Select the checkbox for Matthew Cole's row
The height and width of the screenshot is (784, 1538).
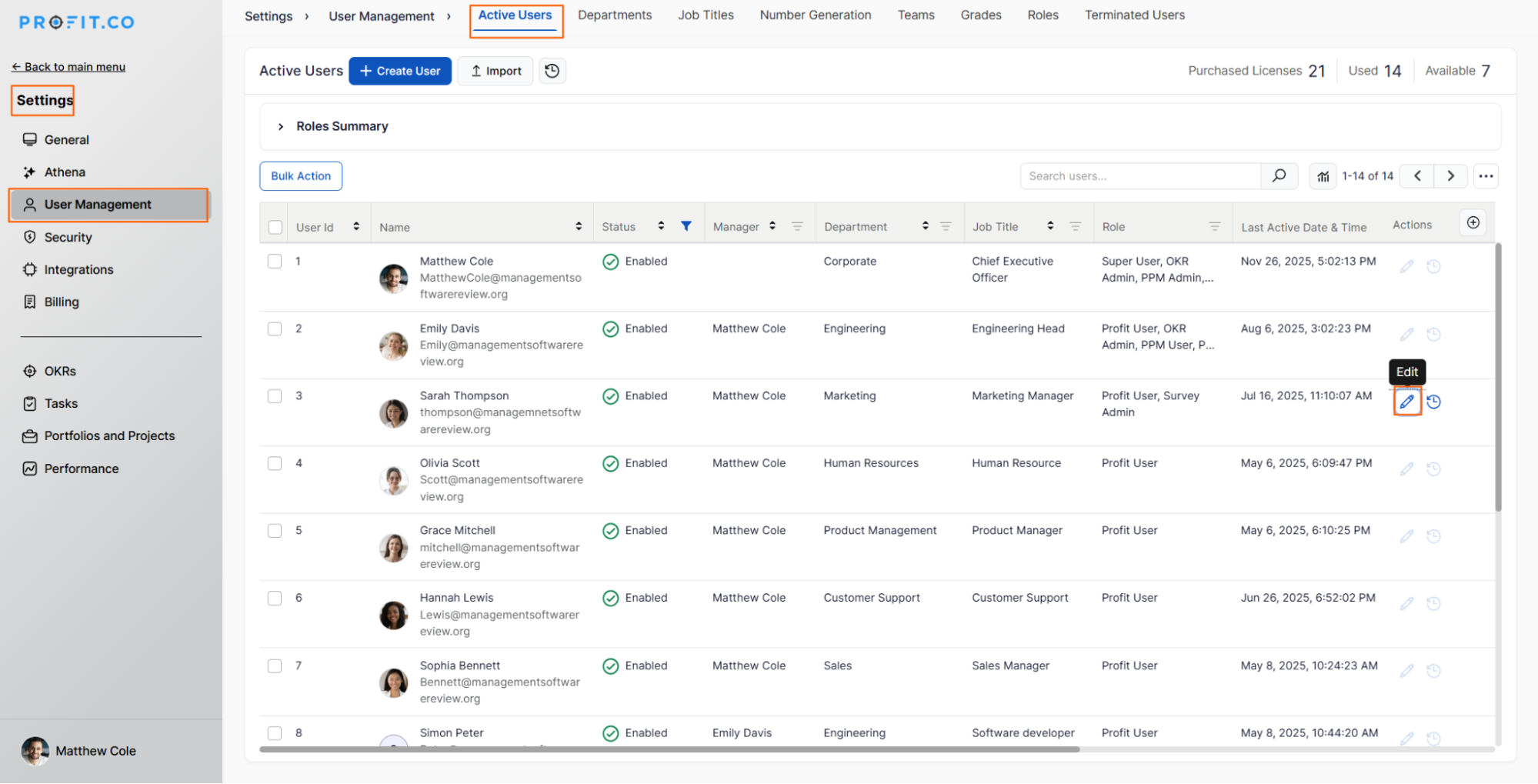click(x=275, y=262)
